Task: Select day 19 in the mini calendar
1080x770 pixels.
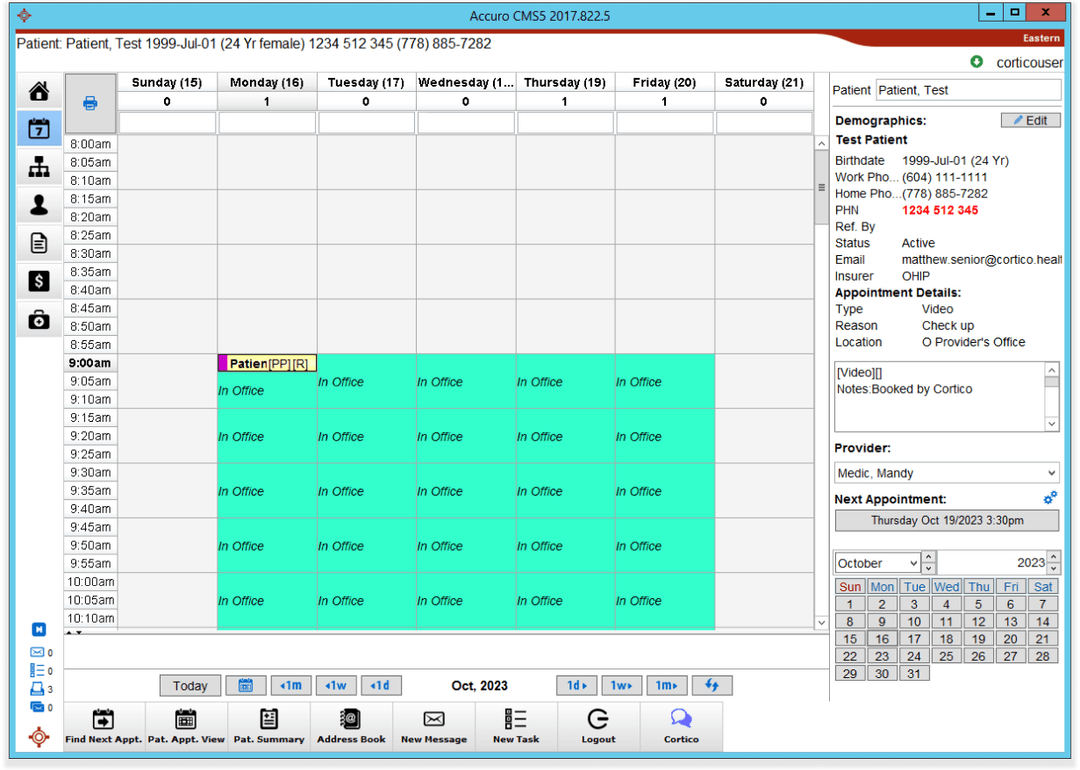Action: [x=978, y=638]
